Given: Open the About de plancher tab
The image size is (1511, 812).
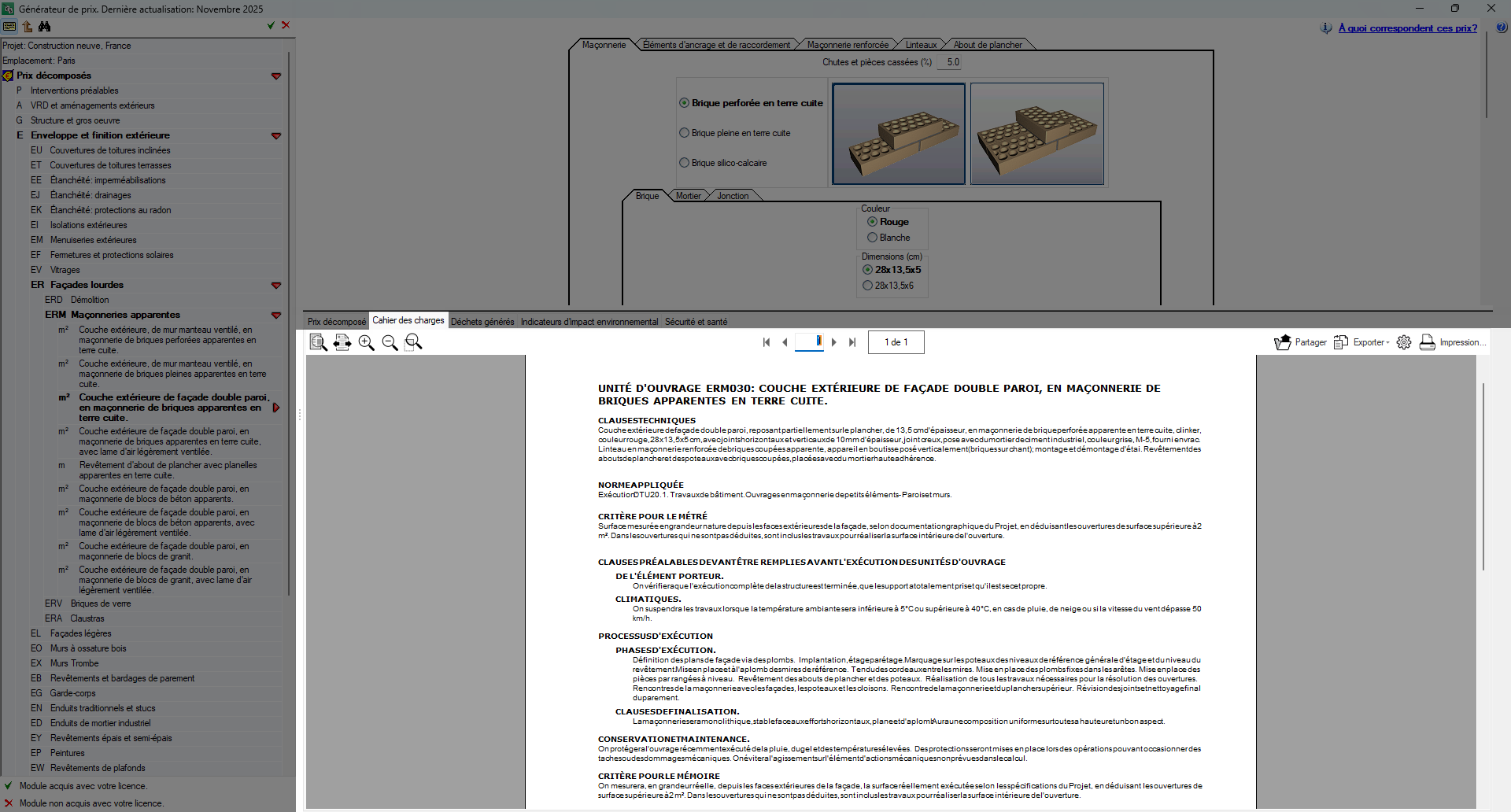Looking at the screenshot, I should [988, 45].
